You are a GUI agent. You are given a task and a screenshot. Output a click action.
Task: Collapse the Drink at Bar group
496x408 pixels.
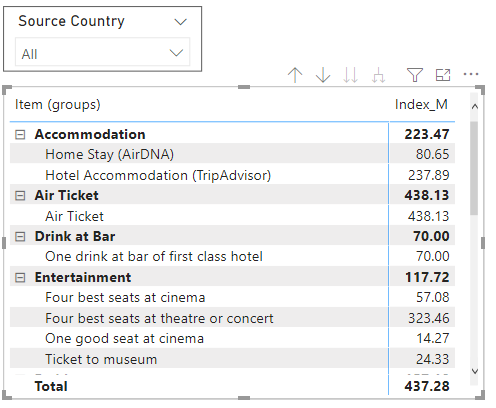[20, 237]
